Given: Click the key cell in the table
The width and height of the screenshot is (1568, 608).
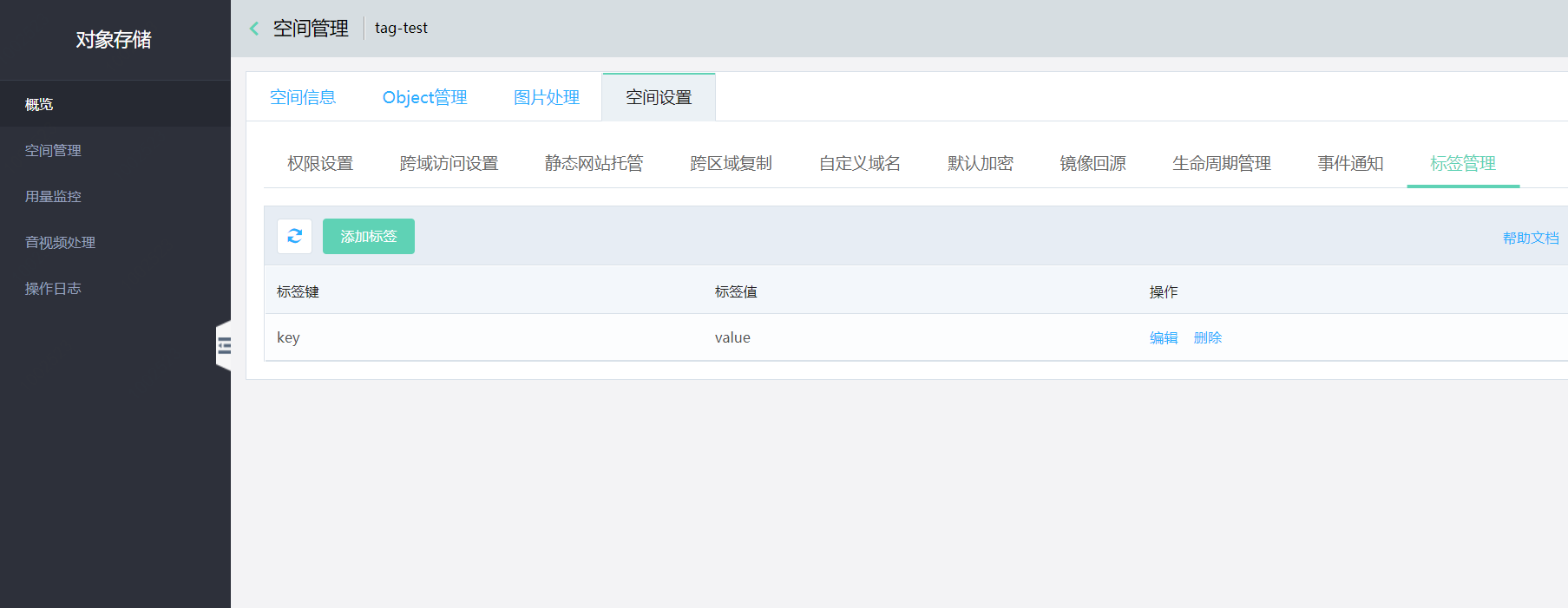Looking at the screenshot, I should tap(288, 337).
